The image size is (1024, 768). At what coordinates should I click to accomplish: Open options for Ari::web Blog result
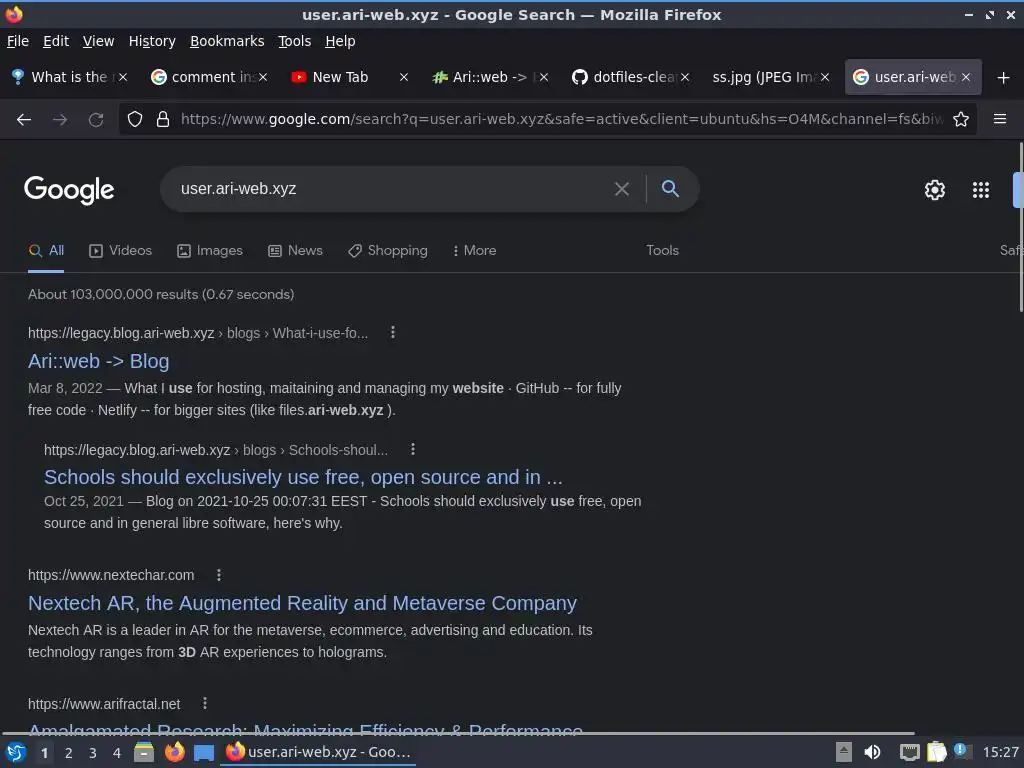click(392, 332)
